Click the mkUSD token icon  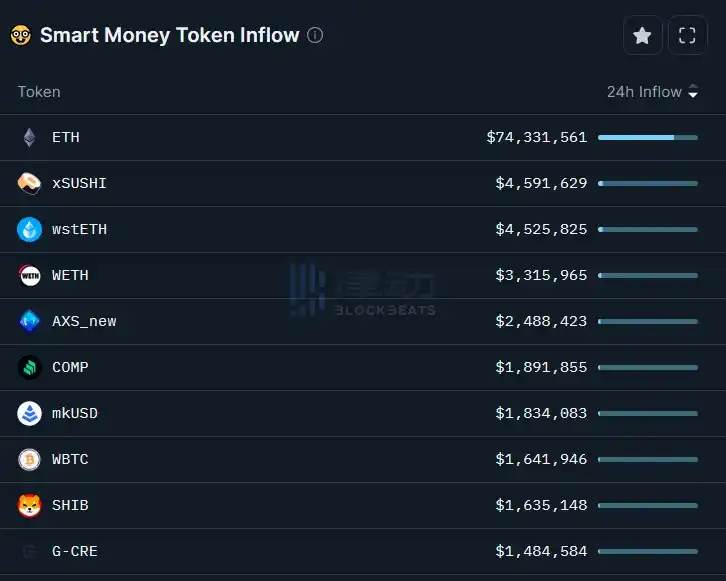point(29,414)
